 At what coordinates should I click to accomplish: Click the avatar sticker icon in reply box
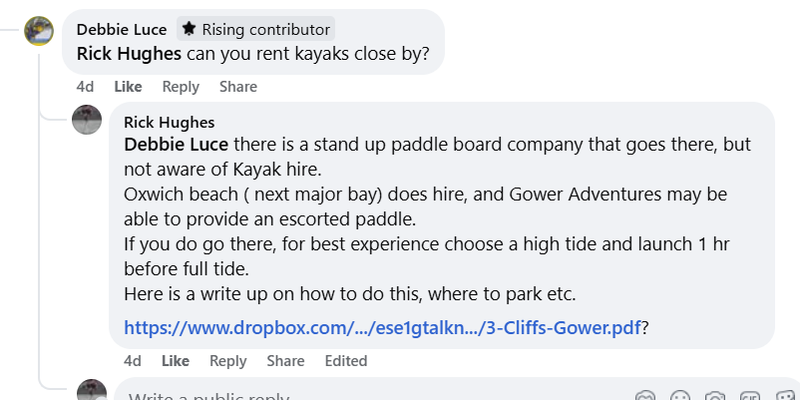point(645,396)
